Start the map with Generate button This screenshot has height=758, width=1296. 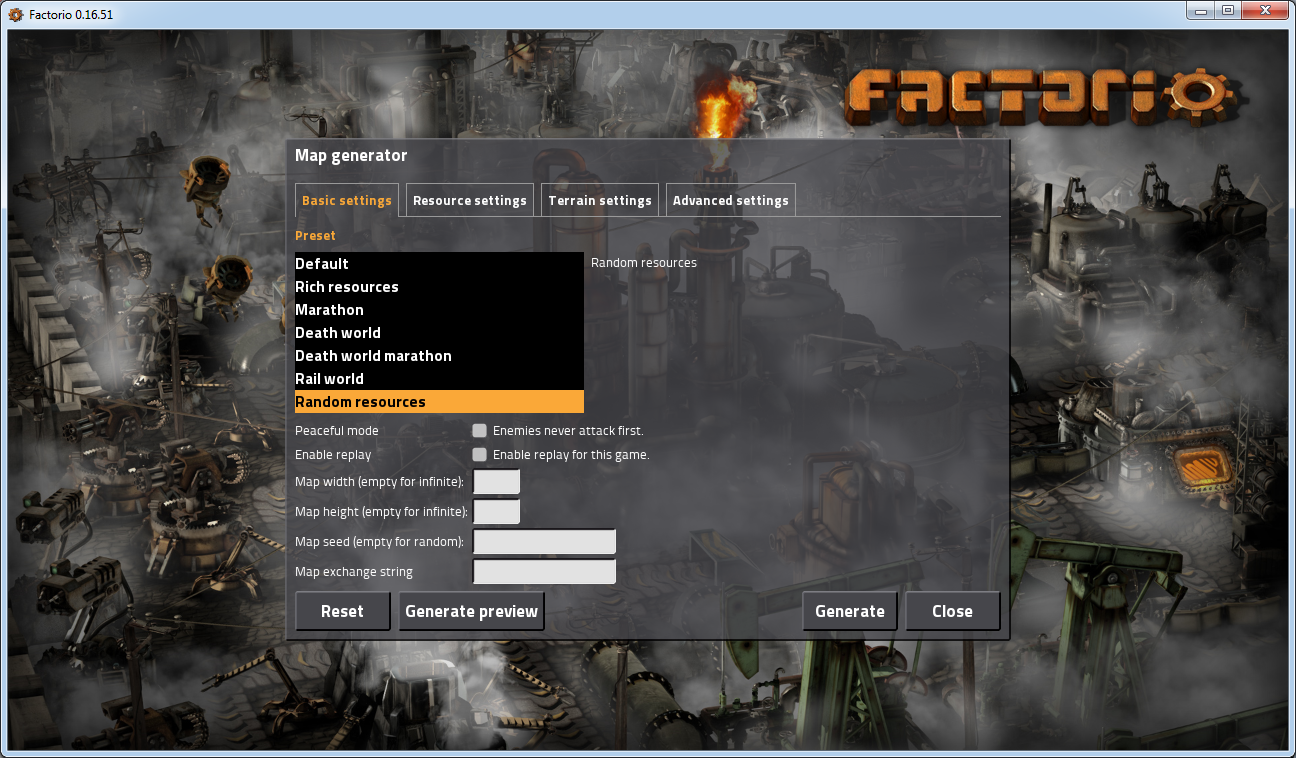pyautogui.click(x=850, y=611)
